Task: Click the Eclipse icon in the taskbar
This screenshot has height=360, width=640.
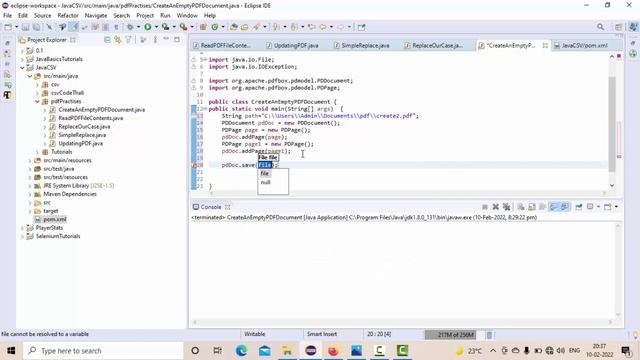Action: [x=311, y=351]
